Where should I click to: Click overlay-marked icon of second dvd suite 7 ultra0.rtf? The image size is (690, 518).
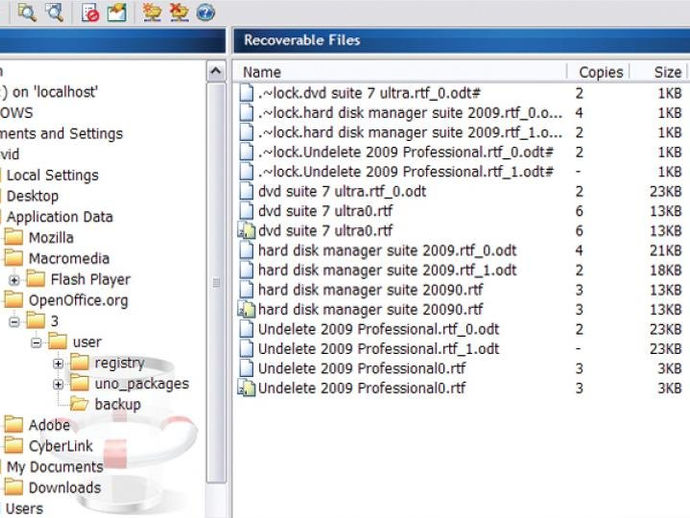click(x=246, y=231)
